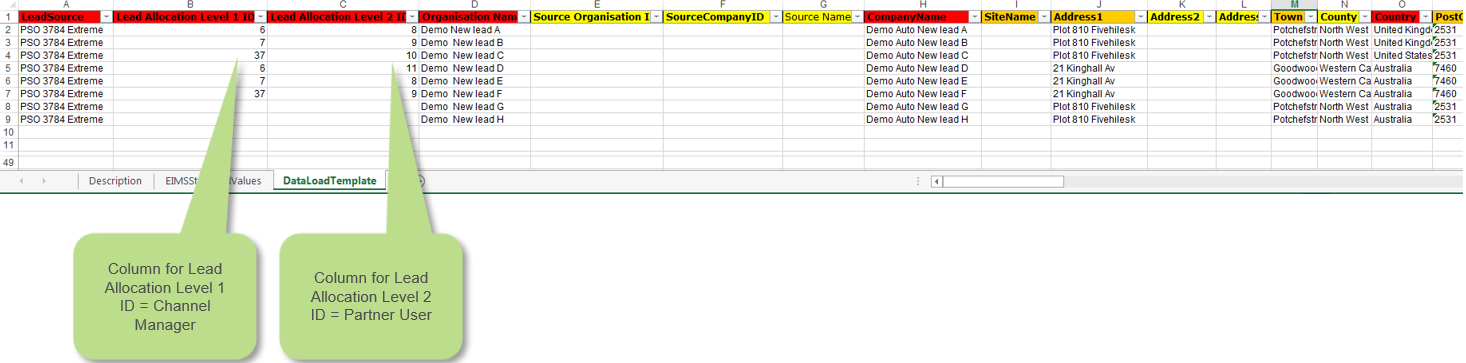Select row 9 header
The height and width of the screenshot is (363, 1466).
click(8, 119)
